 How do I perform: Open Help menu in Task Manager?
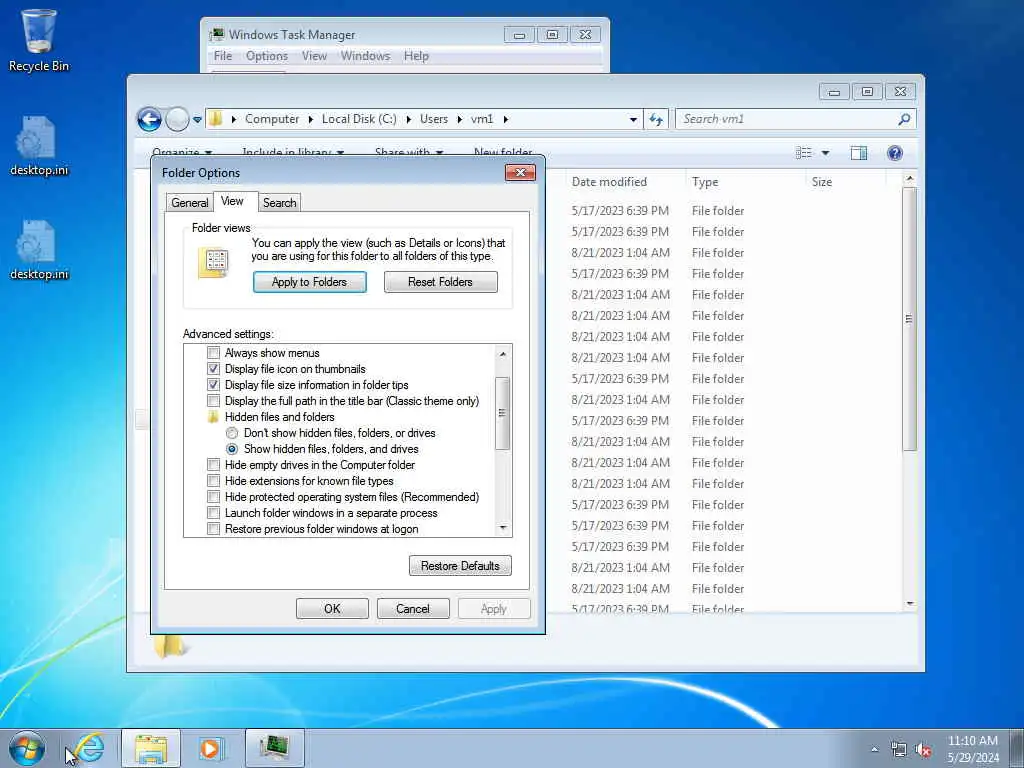coord(416,56)
